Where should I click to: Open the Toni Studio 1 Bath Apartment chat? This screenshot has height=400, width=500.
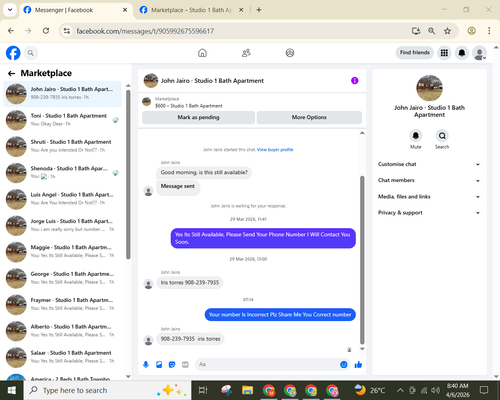(62, 120)
